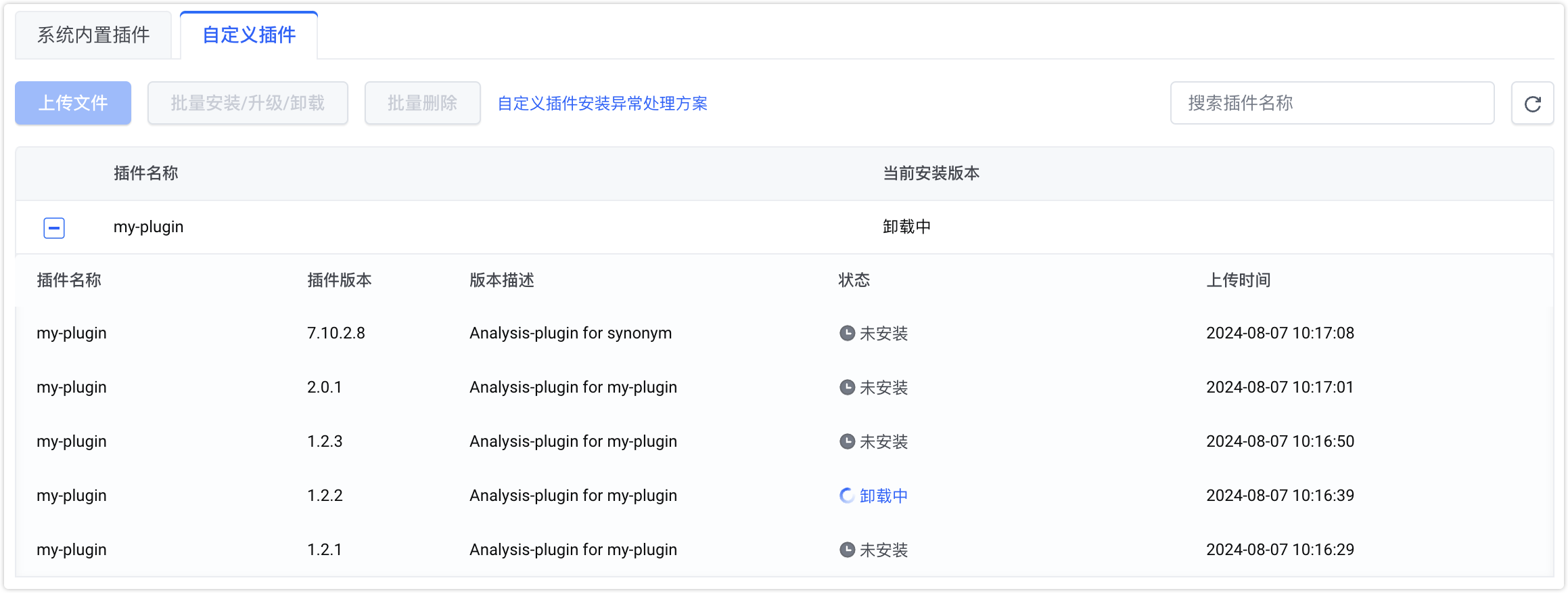The width and height of the screenshot is (1568, 593).
Task: Click the refresh icon button
Action: pos(1532,104)
